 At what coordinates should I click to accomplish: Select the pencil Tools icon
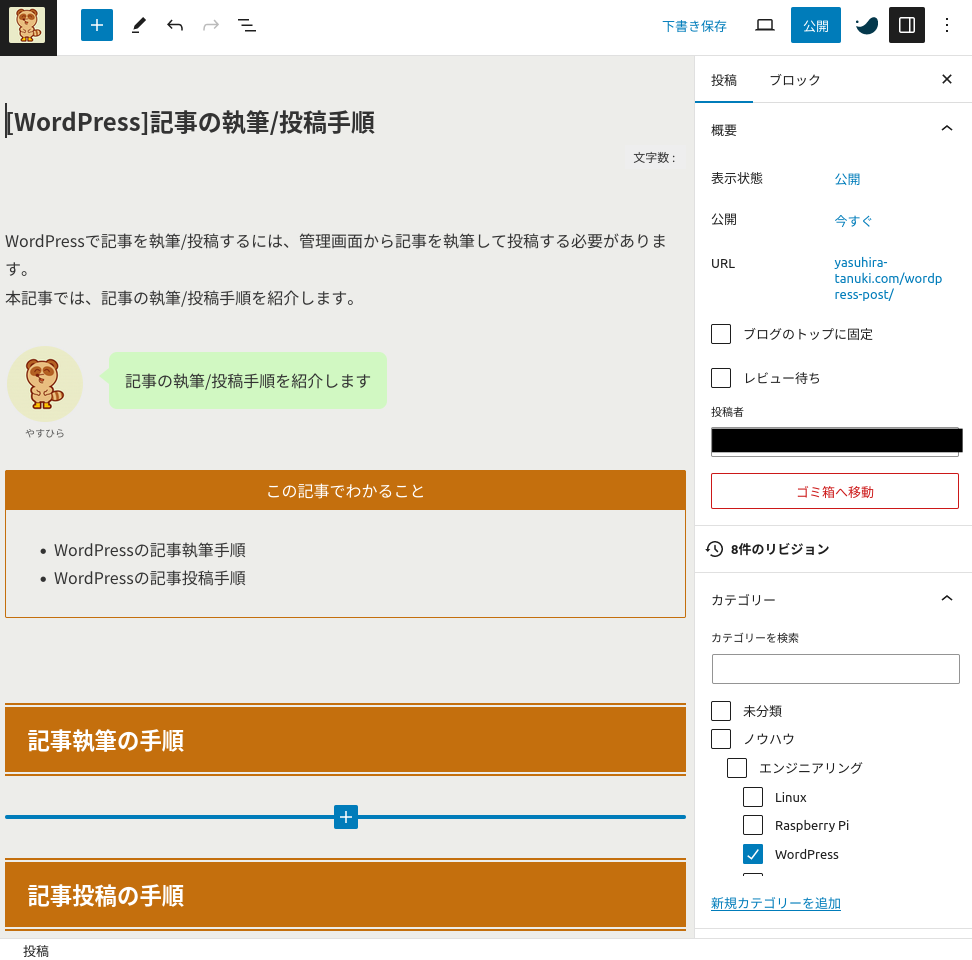pos(139,25)
